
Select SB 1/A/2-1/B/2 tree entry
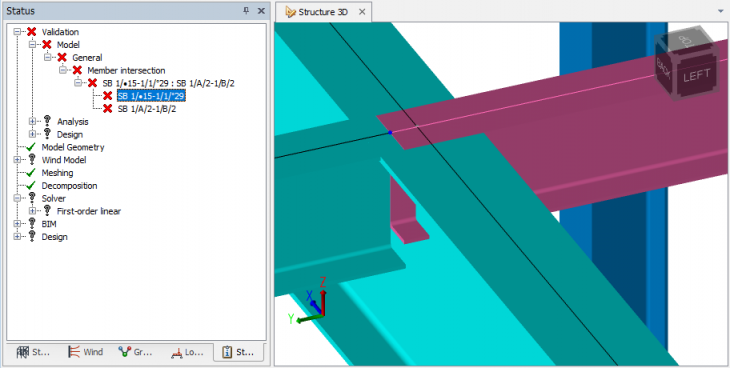pos(147,109)
